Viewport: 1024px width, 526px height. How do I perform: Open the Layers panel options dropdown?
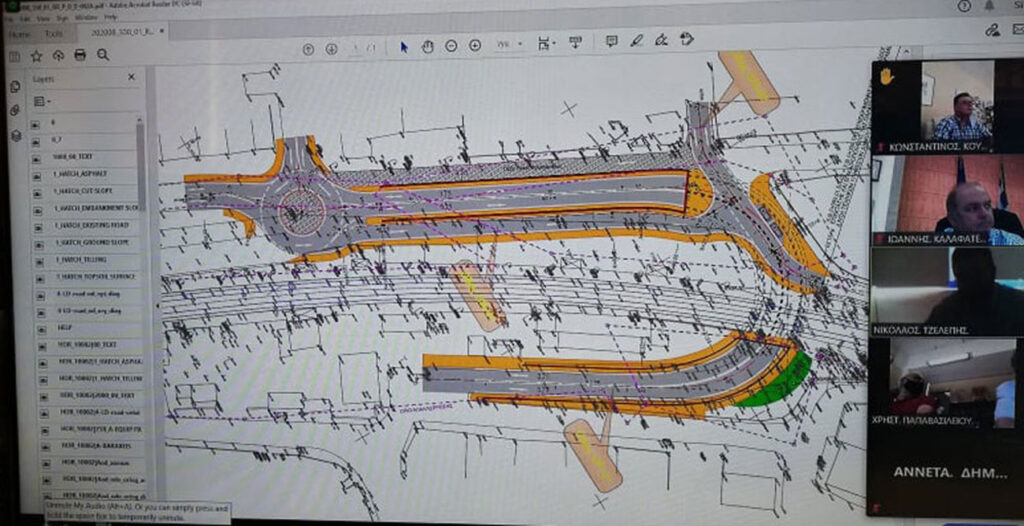(x=42, y=101)
